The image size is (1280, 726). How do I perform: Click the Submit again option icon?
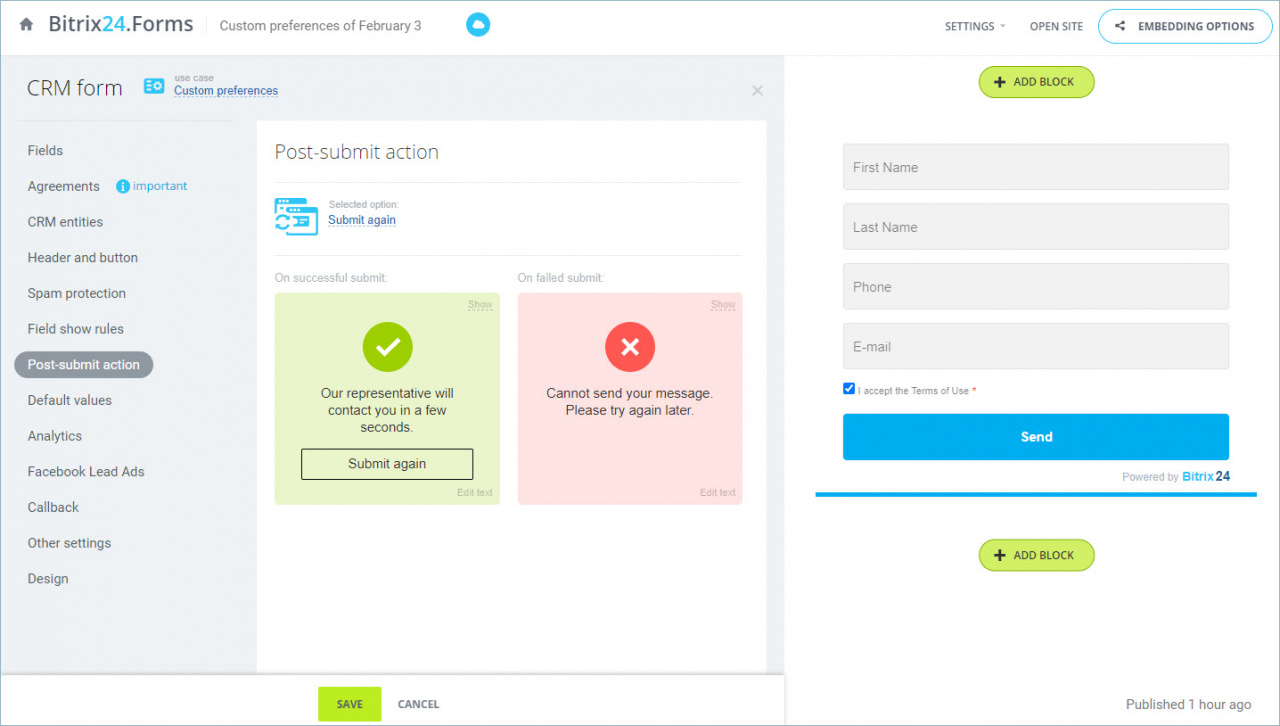(x=296, y=216)
